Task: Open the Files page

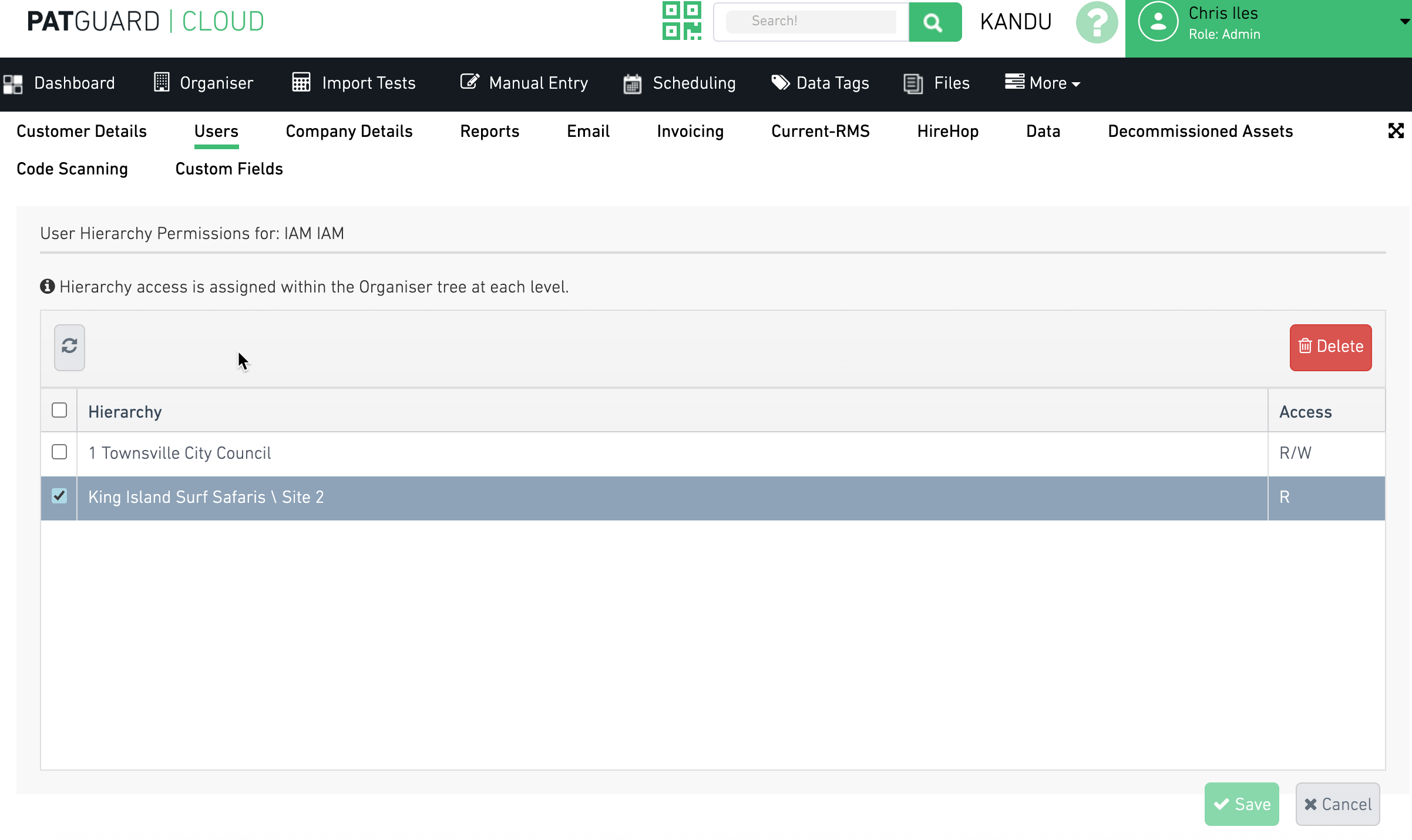Action: [x=937, y=83]
